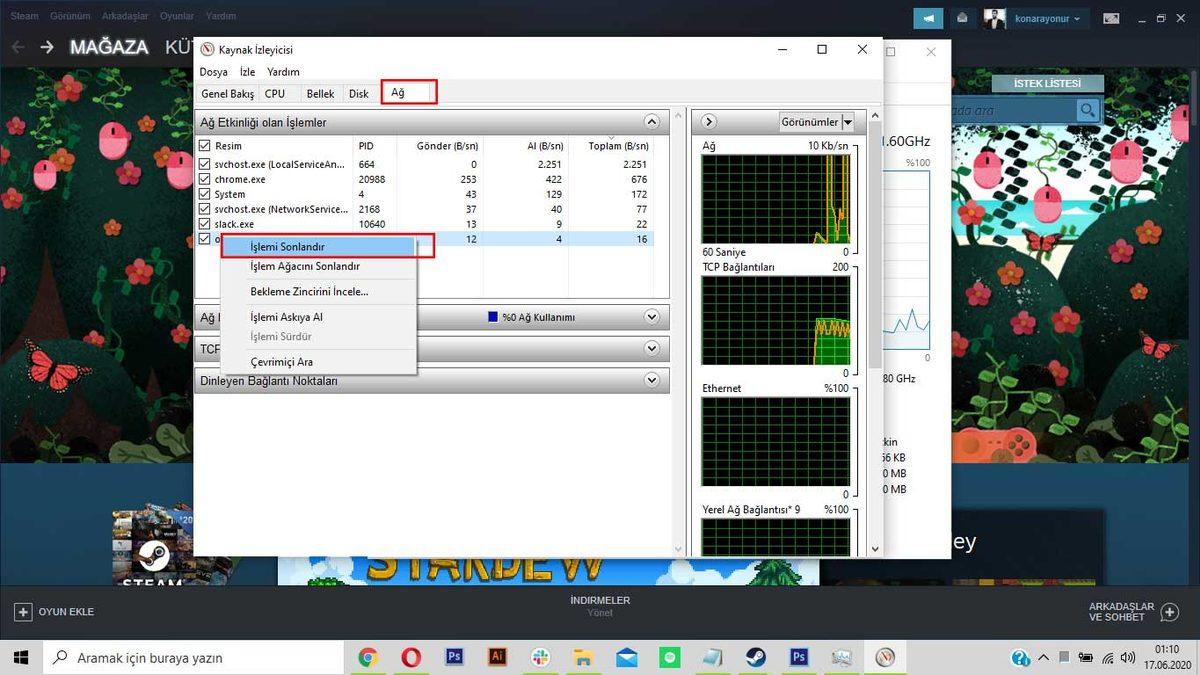Click the OYUN EKLE button

[x=55, y=612]
